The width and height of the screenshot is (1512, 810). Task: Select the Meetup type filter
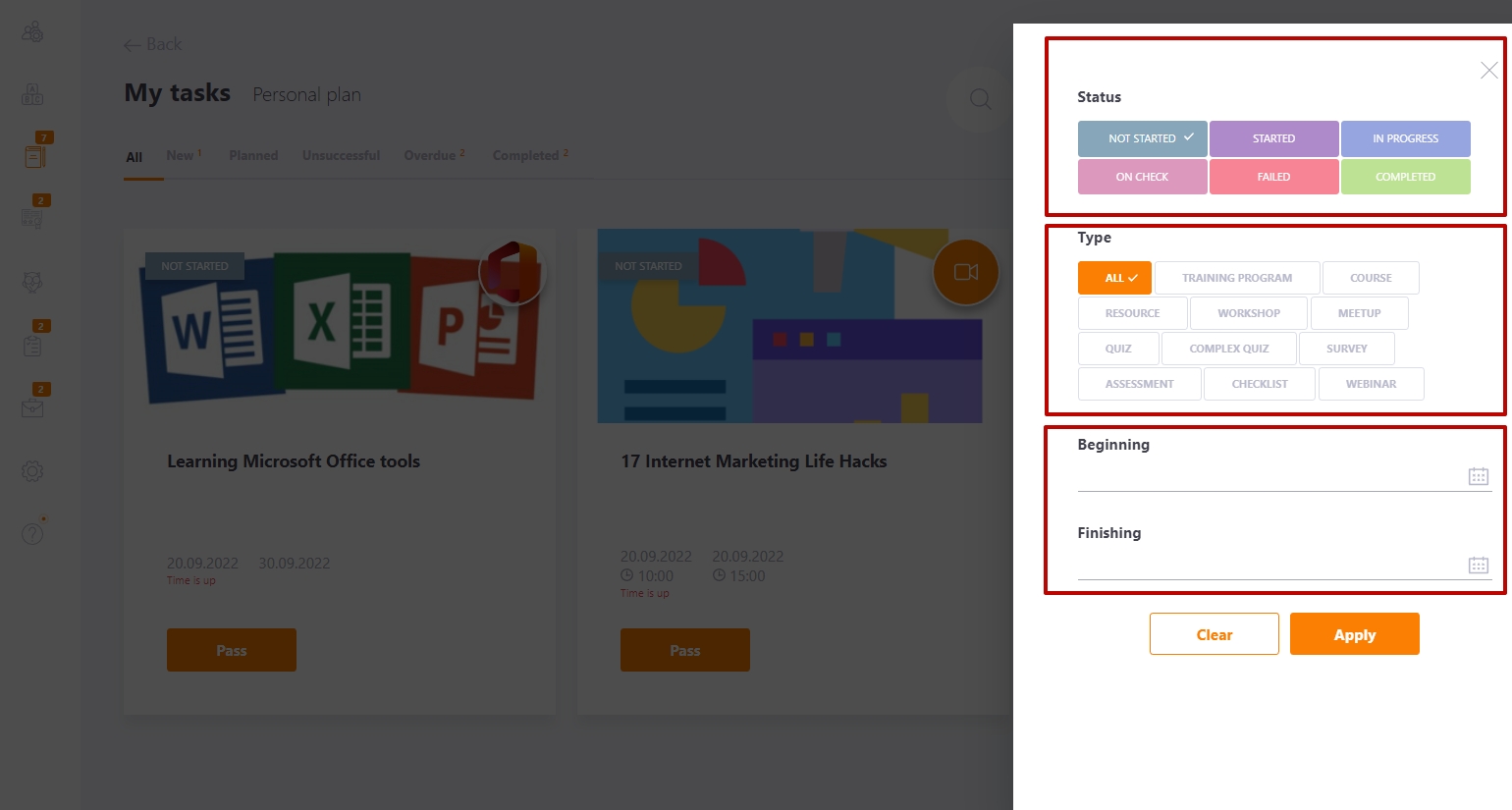point(1359,313)
